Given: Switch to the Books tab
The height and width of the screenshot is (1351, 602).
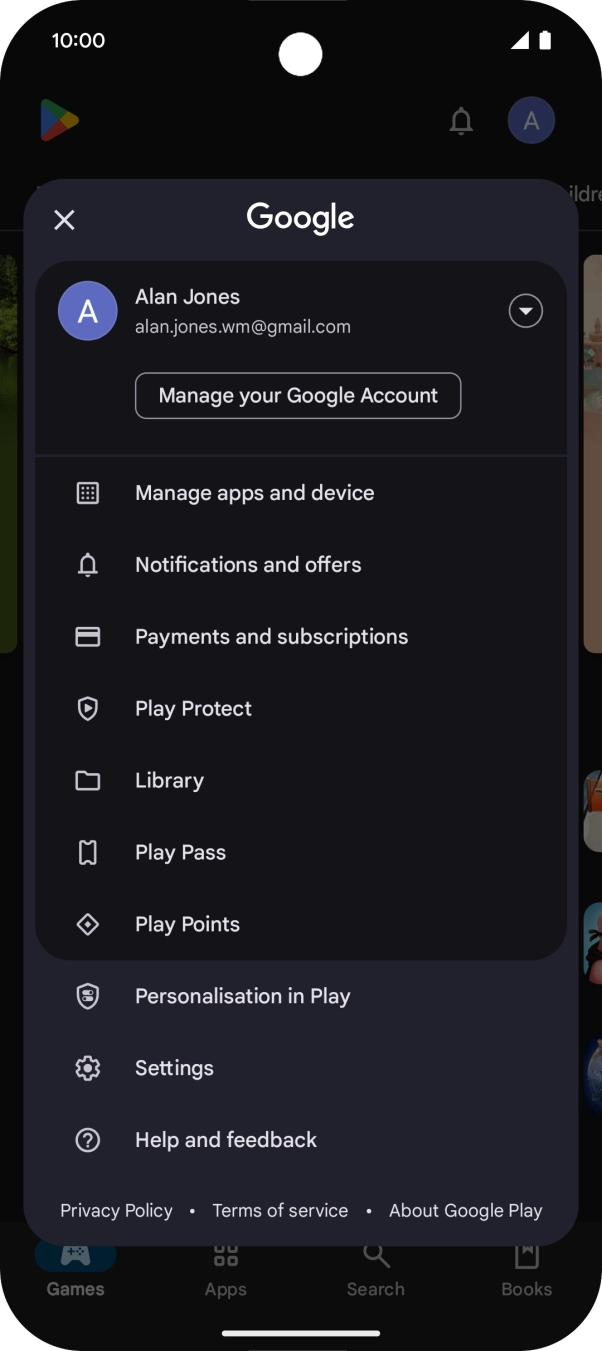Looking at the screenshot, I should pos(526,1270).
